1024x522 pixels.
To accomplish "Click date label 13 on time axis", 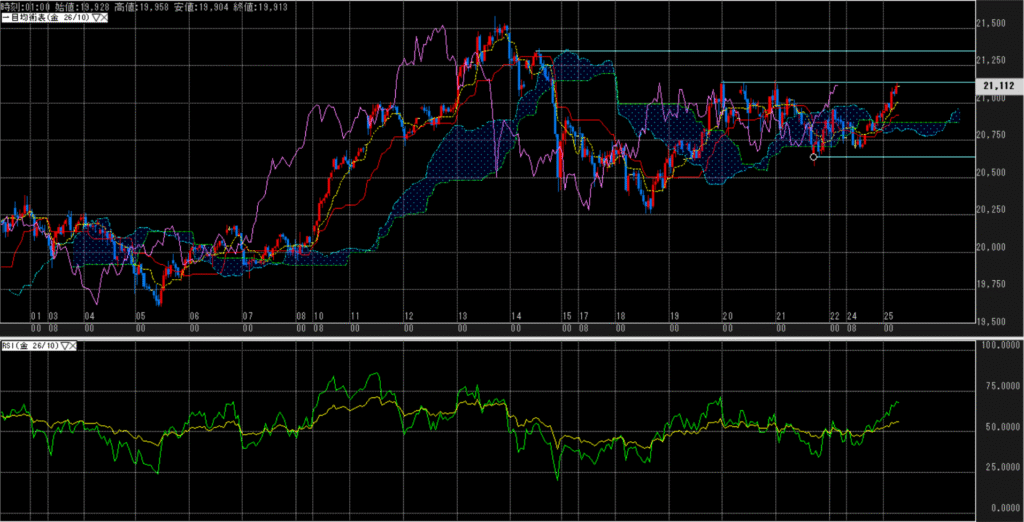I will pos(462,315).
